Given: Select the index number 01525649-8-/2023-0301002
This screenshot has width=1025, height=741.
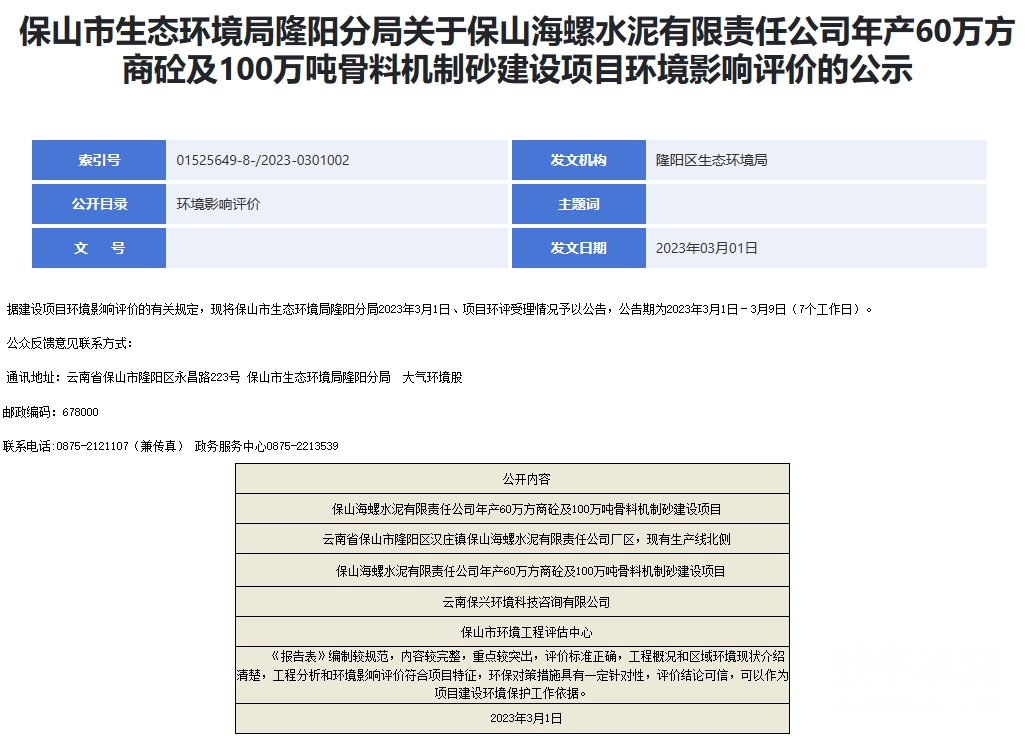Looking at the screenshot, I should 263,160.
